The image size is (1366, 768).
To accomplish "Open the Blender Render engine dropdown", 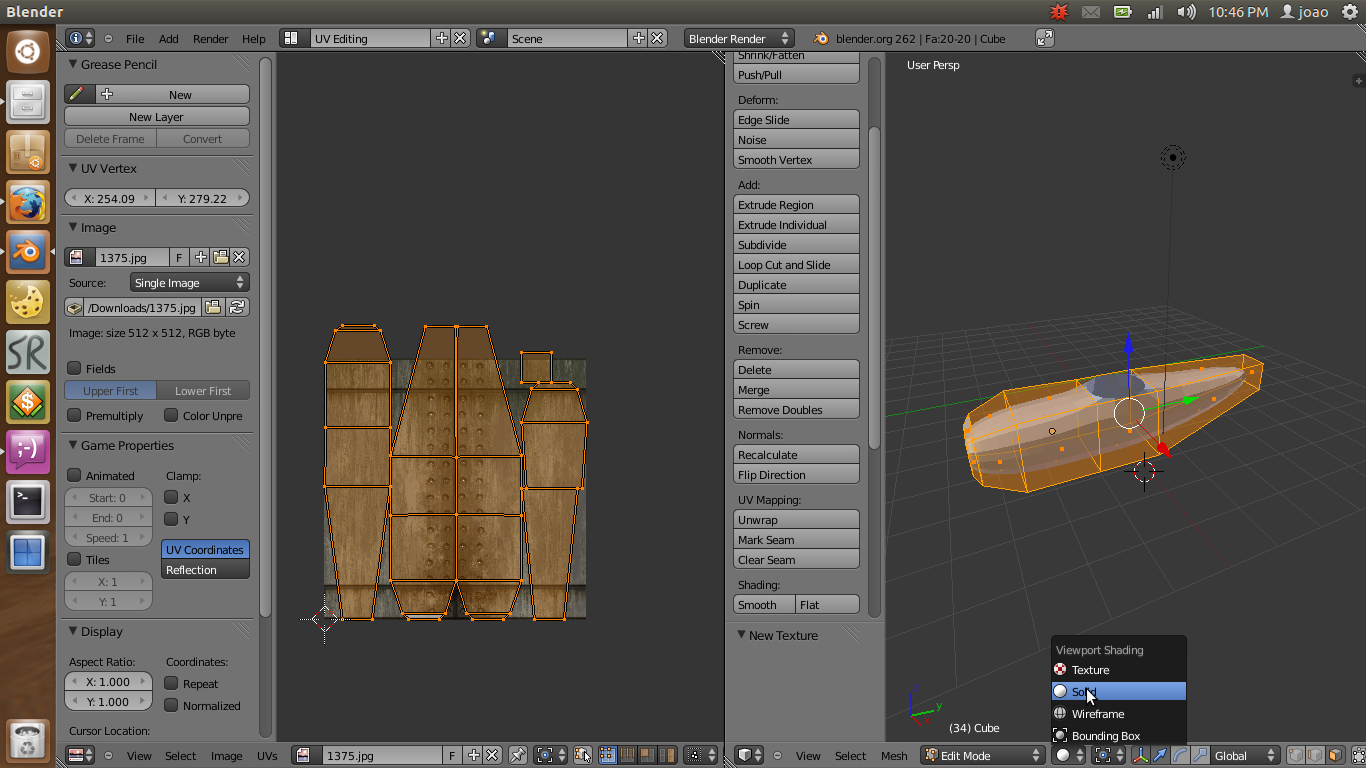I will 739,38.
